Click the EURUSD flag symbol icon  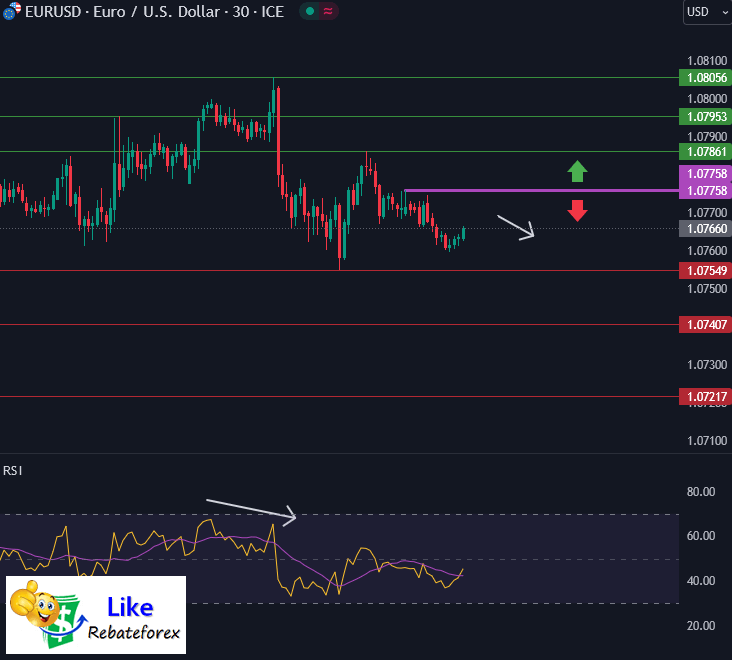pyautogui.click(x=11, y=10)
